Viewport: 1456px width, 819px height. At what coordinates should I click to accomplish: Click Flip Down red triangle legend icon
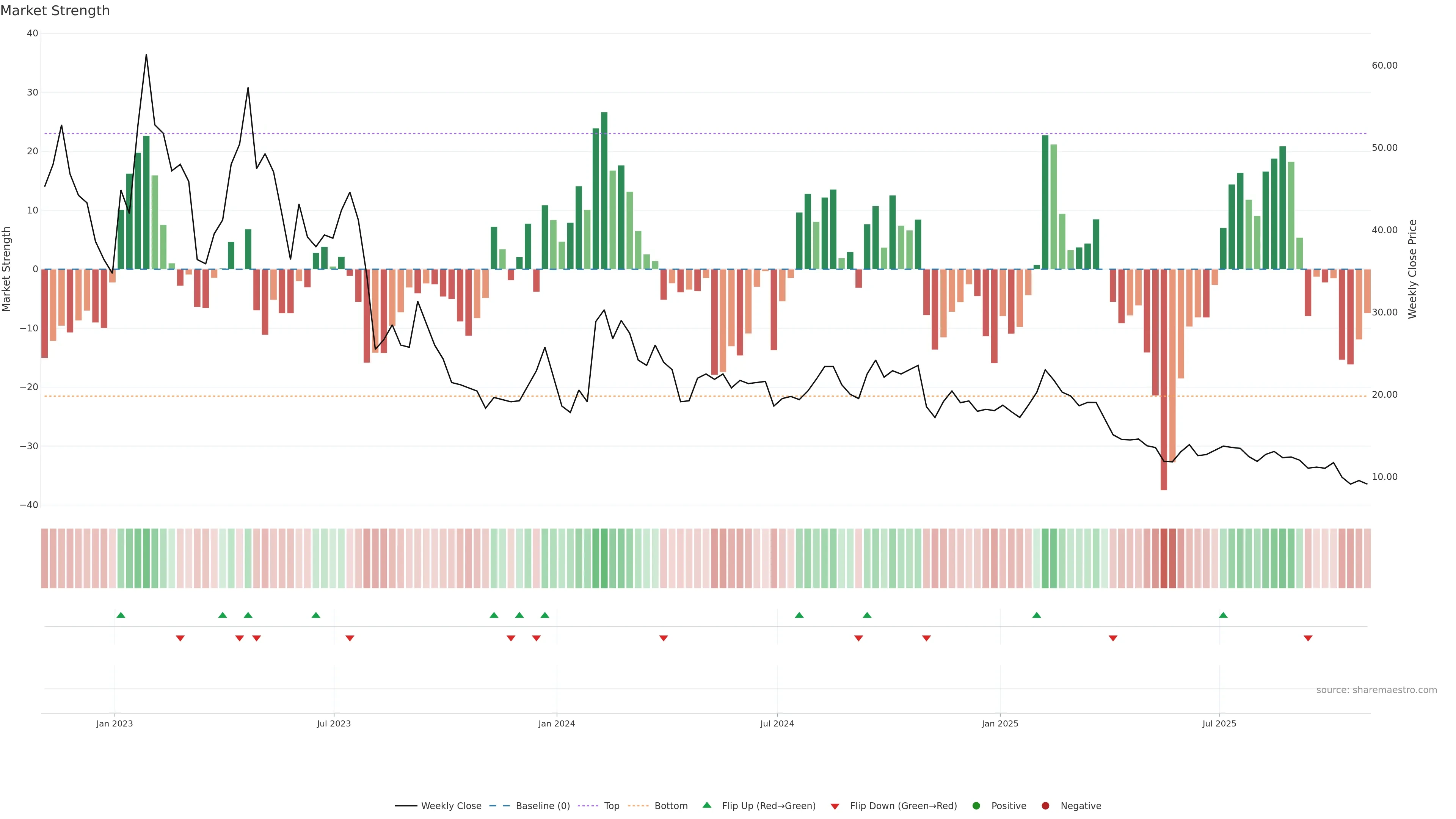coord(835,806)
